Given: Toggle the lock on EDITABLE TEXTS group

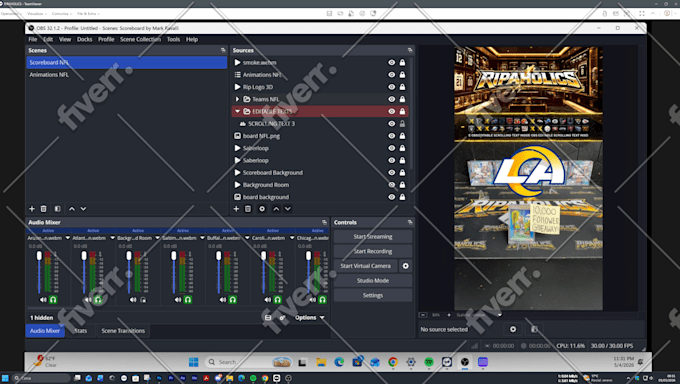Looking at the screenshot, I should tap(402, 112).
